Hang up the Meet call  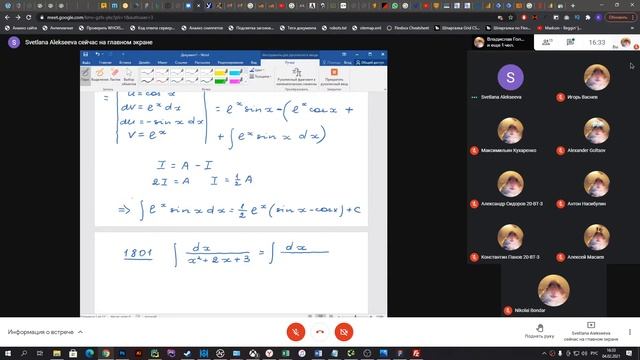(x=320, y=332)
